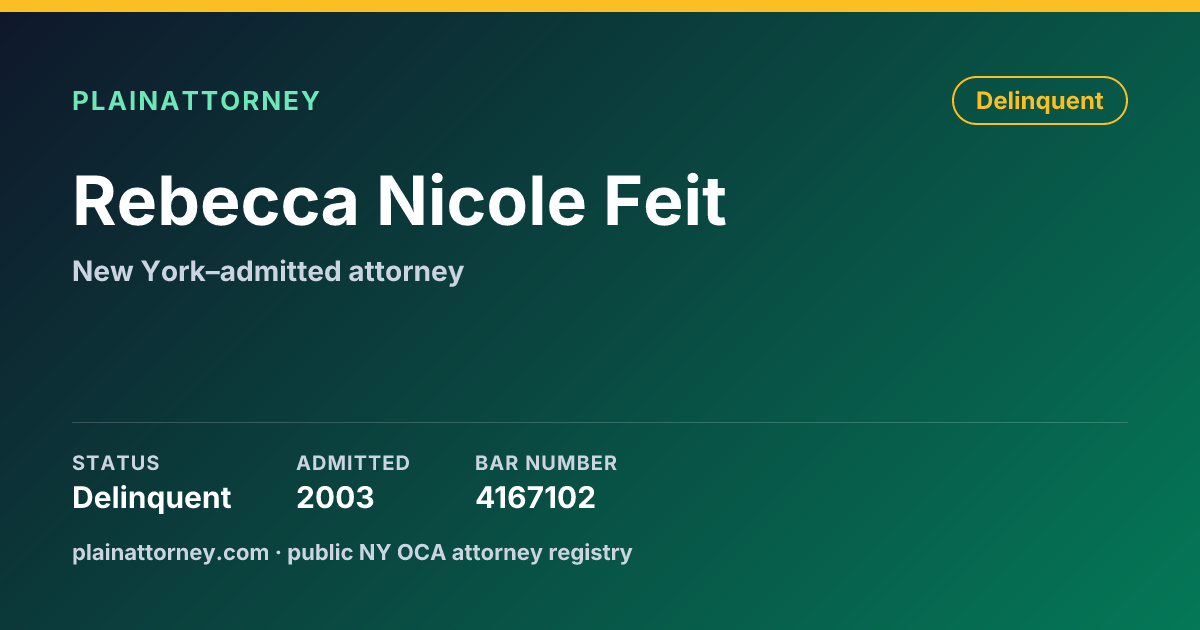Open the plainattorney.com footer link
Screen dimensions: 1200x630
(x=170, y=552)
